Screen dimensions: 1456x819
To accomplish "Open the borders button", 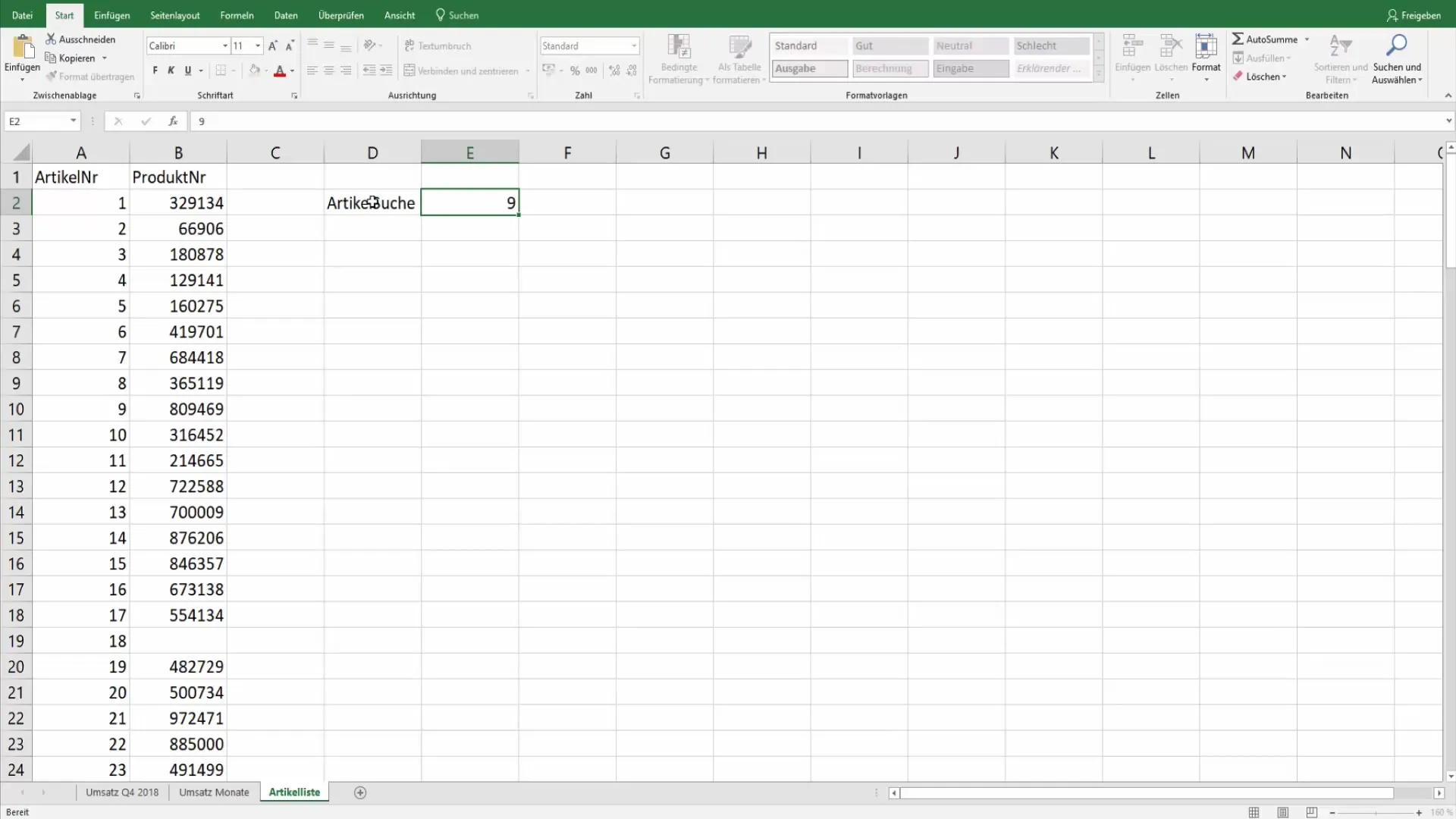I will pos(221,71).
